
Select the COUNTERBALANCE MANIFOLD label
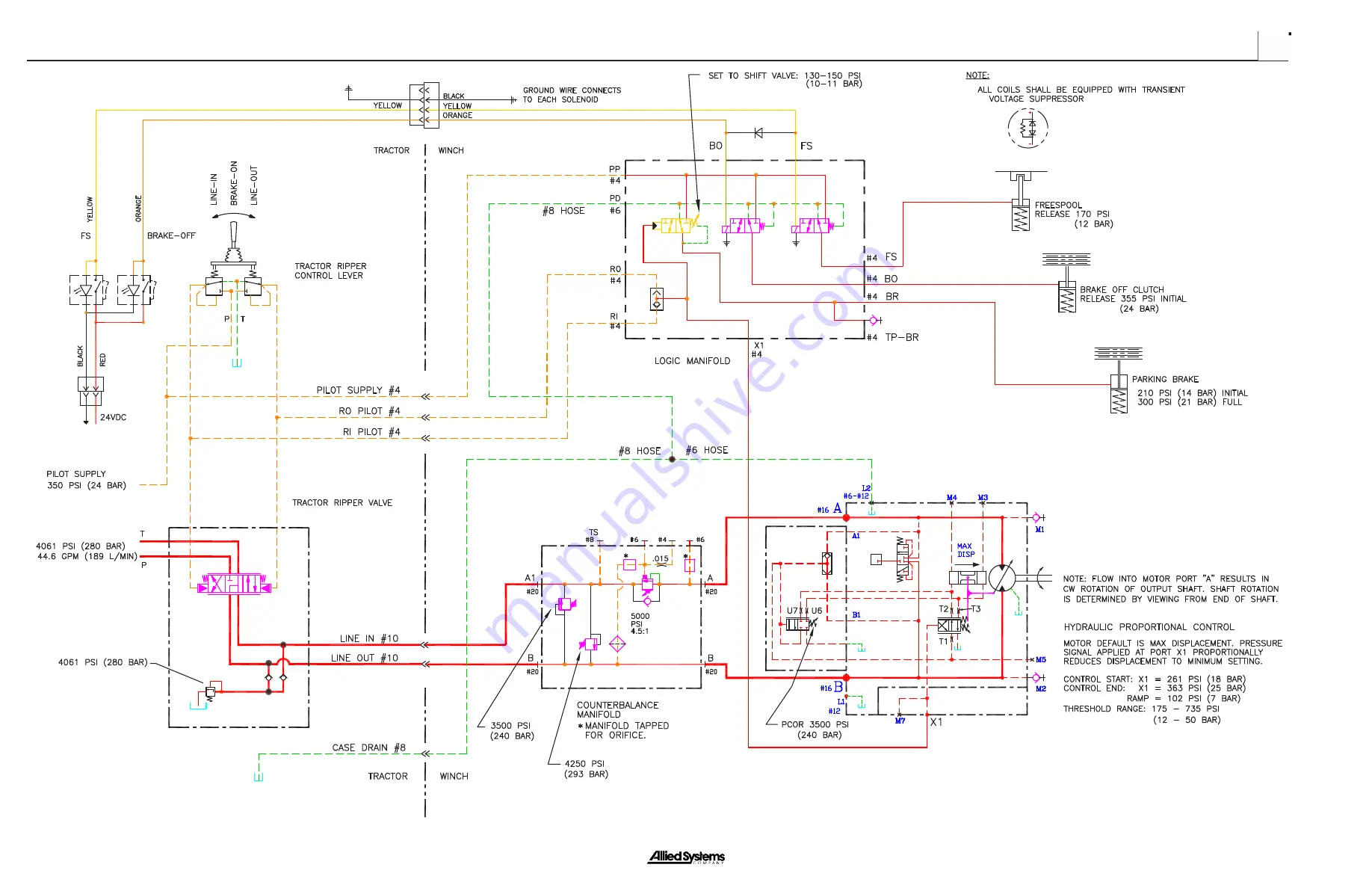pyautogui.click(x=618, y=710)
